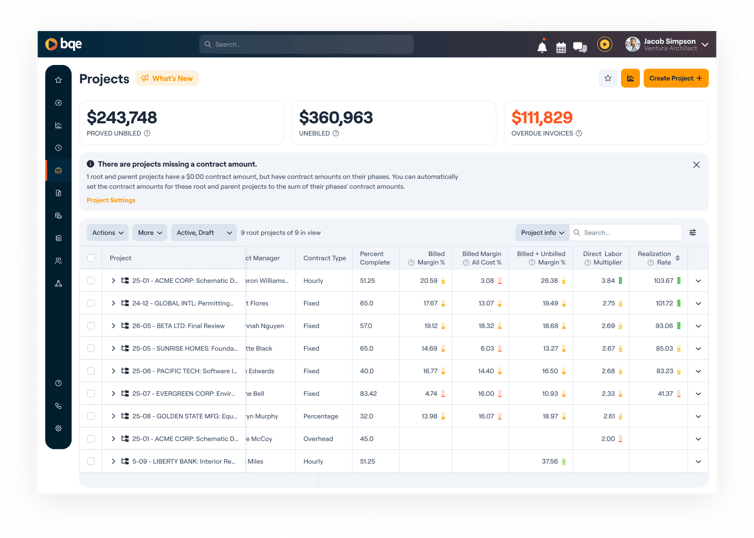
Task: Open the calendar icon in header
Action: 561,48
